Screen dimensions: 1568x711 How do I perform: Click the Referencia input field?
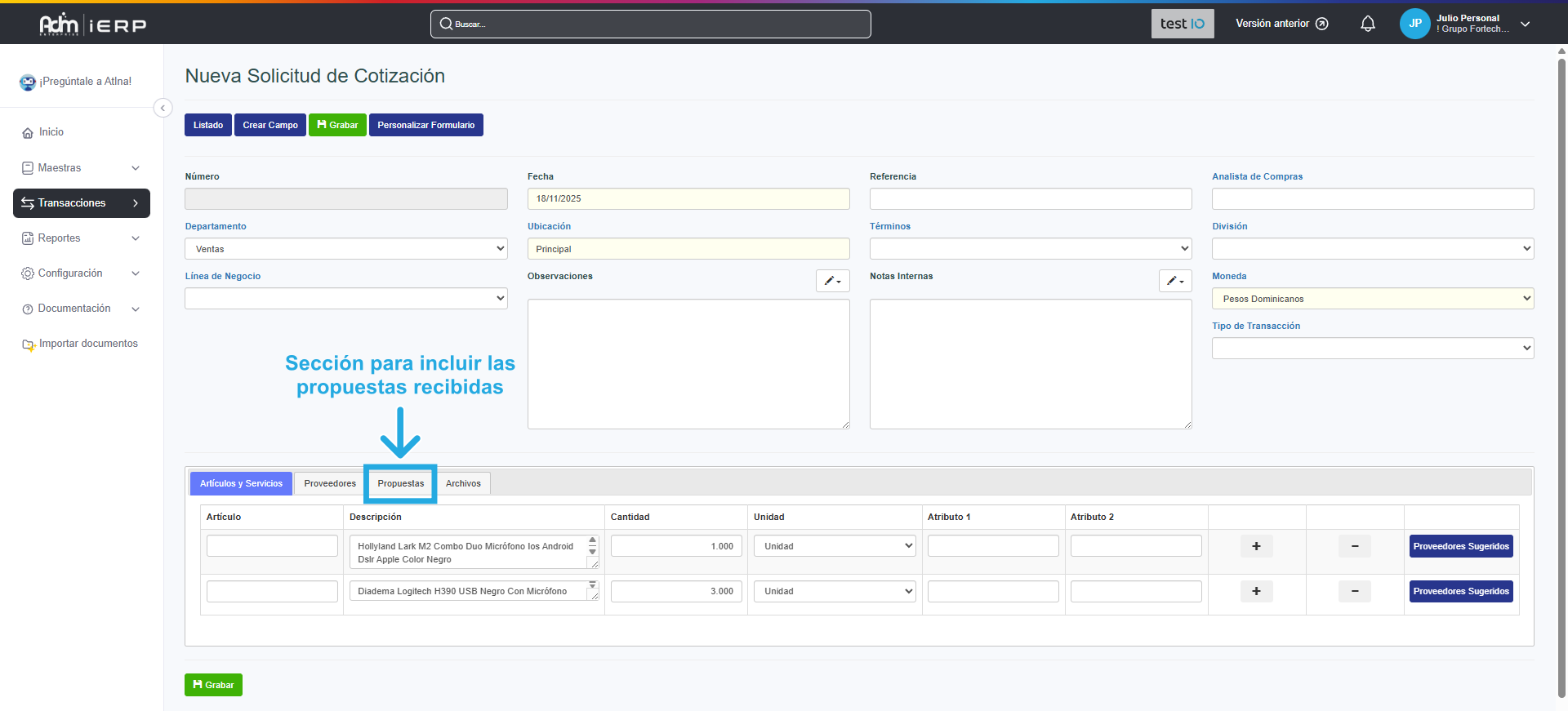click(x=1030, y=198)
